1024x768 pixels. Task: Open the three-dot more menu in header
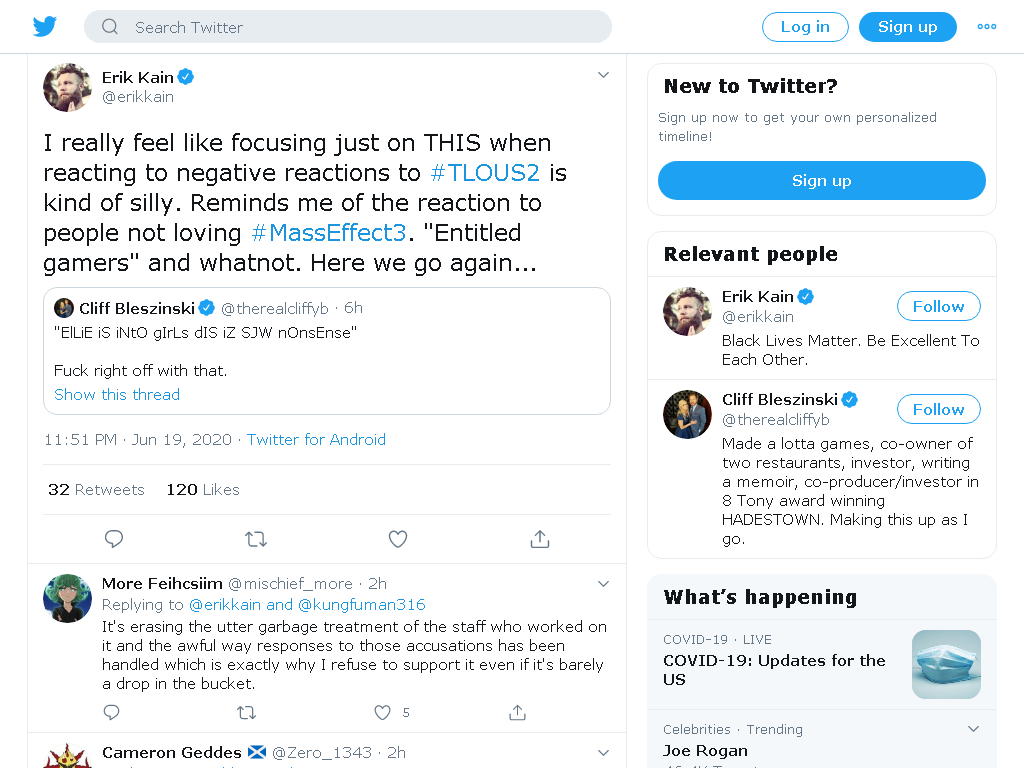pyautogui.click(x=986, y=27)
